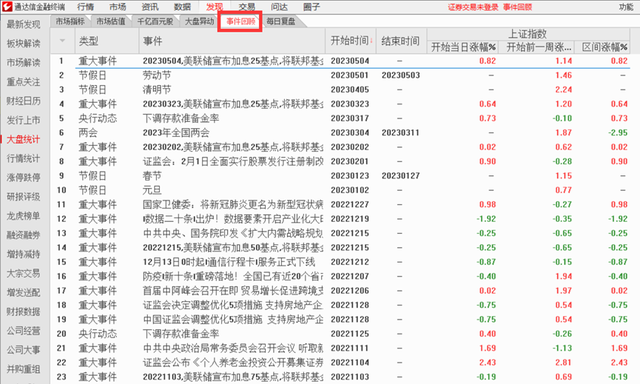
Task: Select 融资融券 in the sidebar
Action: coord(23,235)
